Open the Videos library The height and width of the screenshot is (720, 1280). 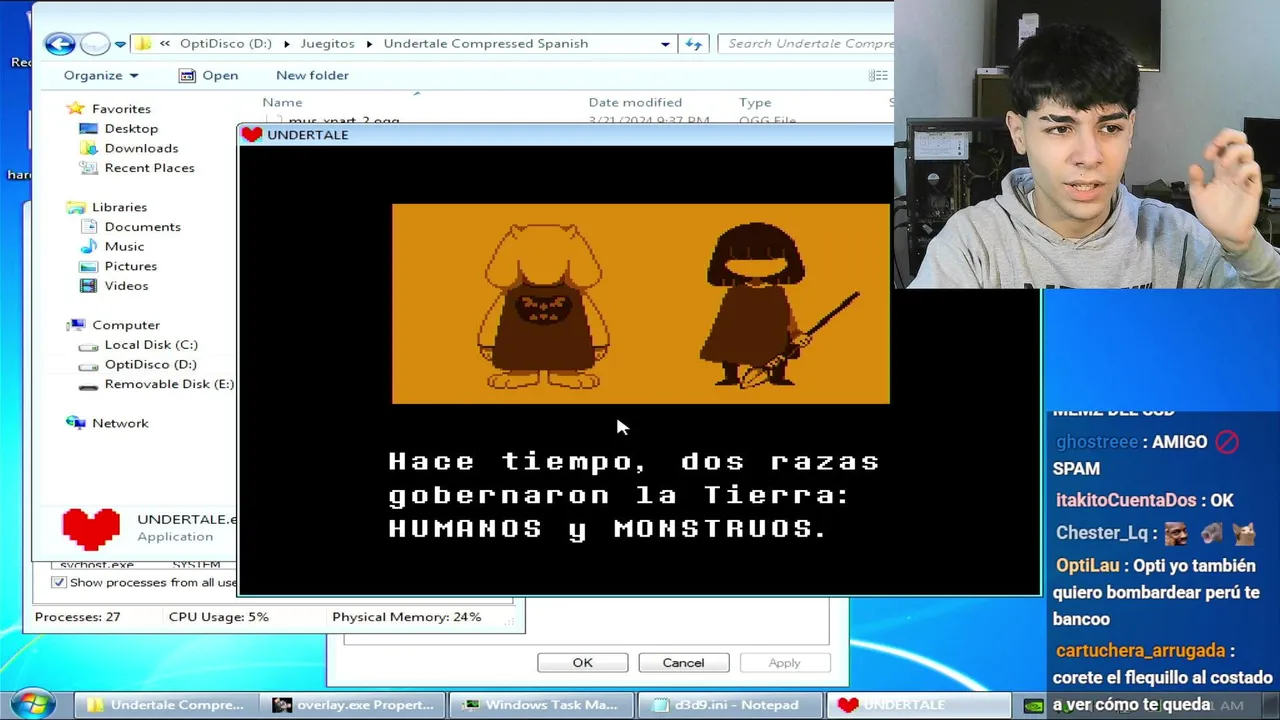coord(126,285)
